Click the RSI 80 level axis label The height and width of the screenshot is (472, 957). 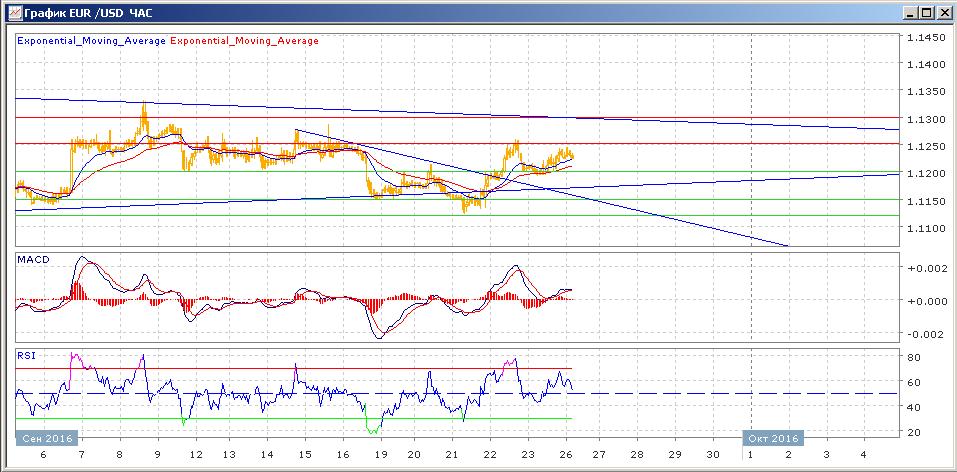coord(914,357)
